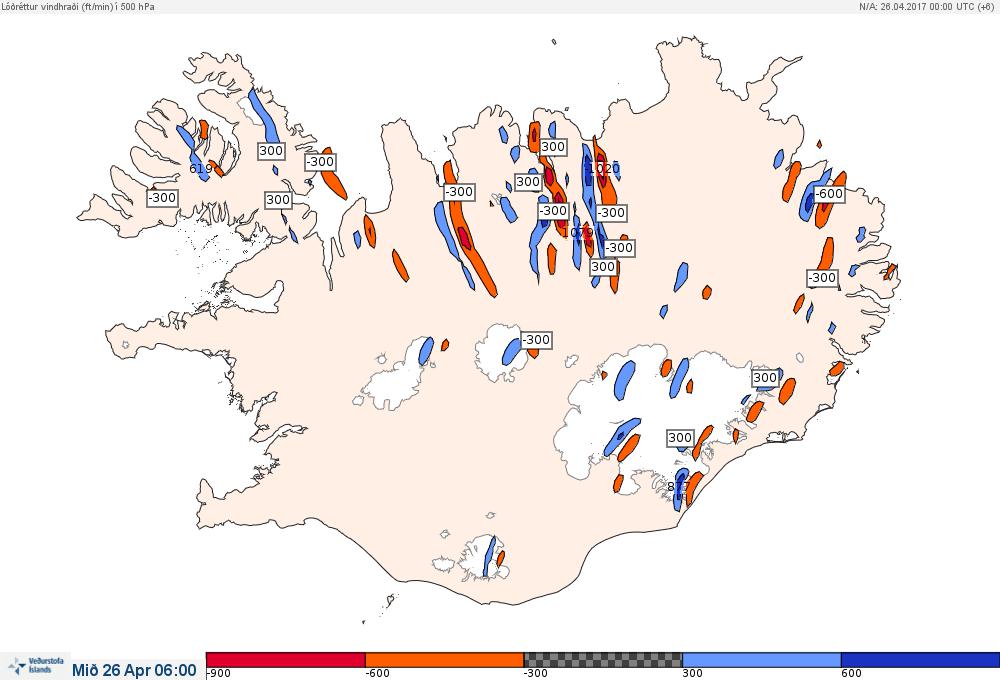Image resolution: width=1000 pixels, height=680 pixels.
Task: Click the 600 legend value
Action: [x=851, y=673]
